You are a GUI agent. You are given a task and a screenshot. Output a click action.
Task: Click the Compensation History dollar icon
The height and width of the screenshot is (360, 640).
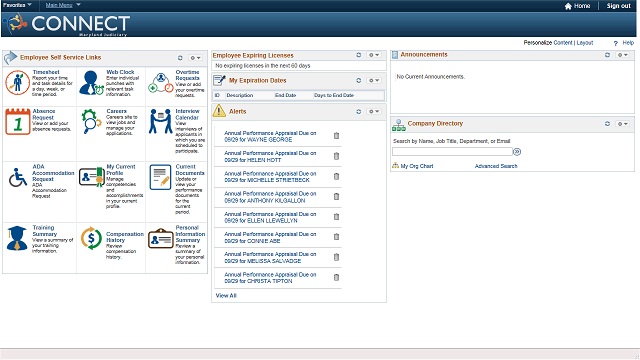pos(91,238)
